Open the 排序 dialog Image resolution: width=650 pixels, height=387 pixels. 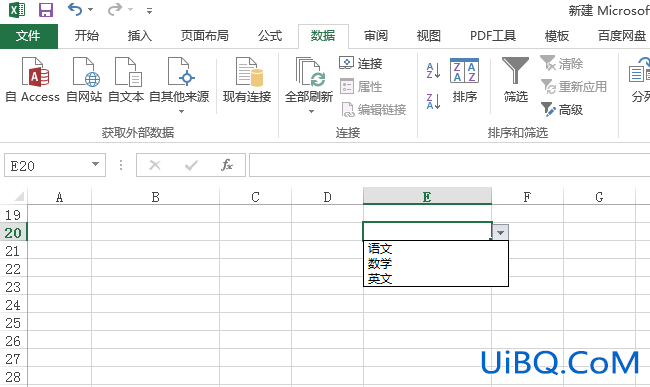pyautogui.click(x=465, y=81)
